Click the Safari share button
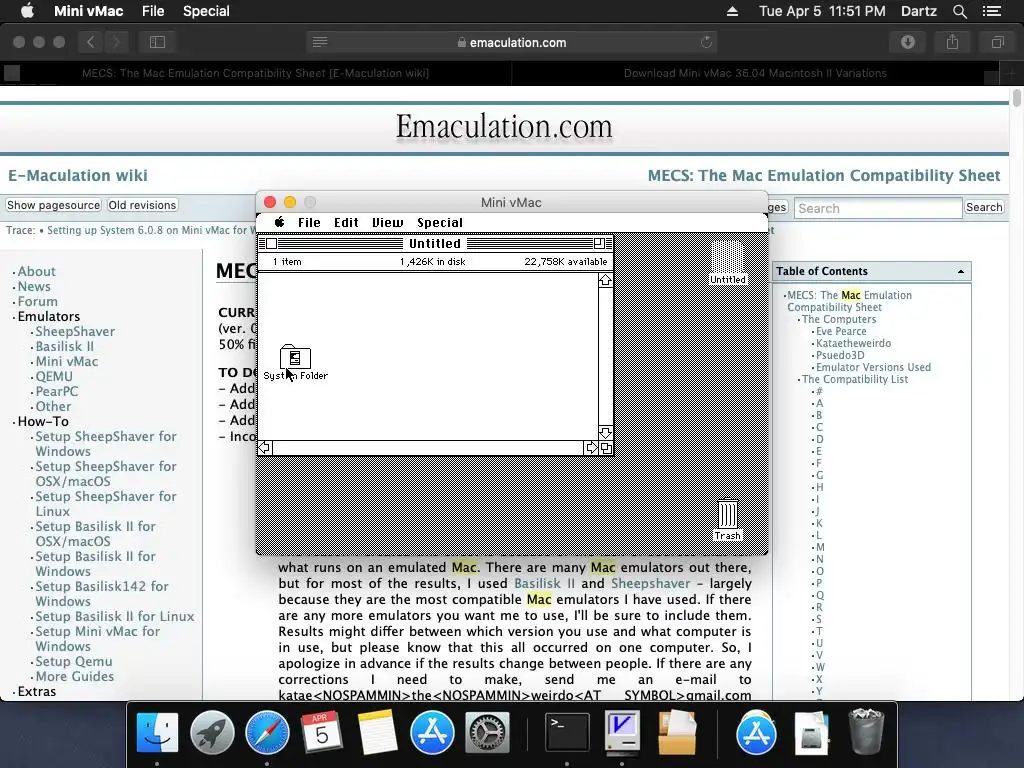The image size is (1024, 768). click(953, 42)
